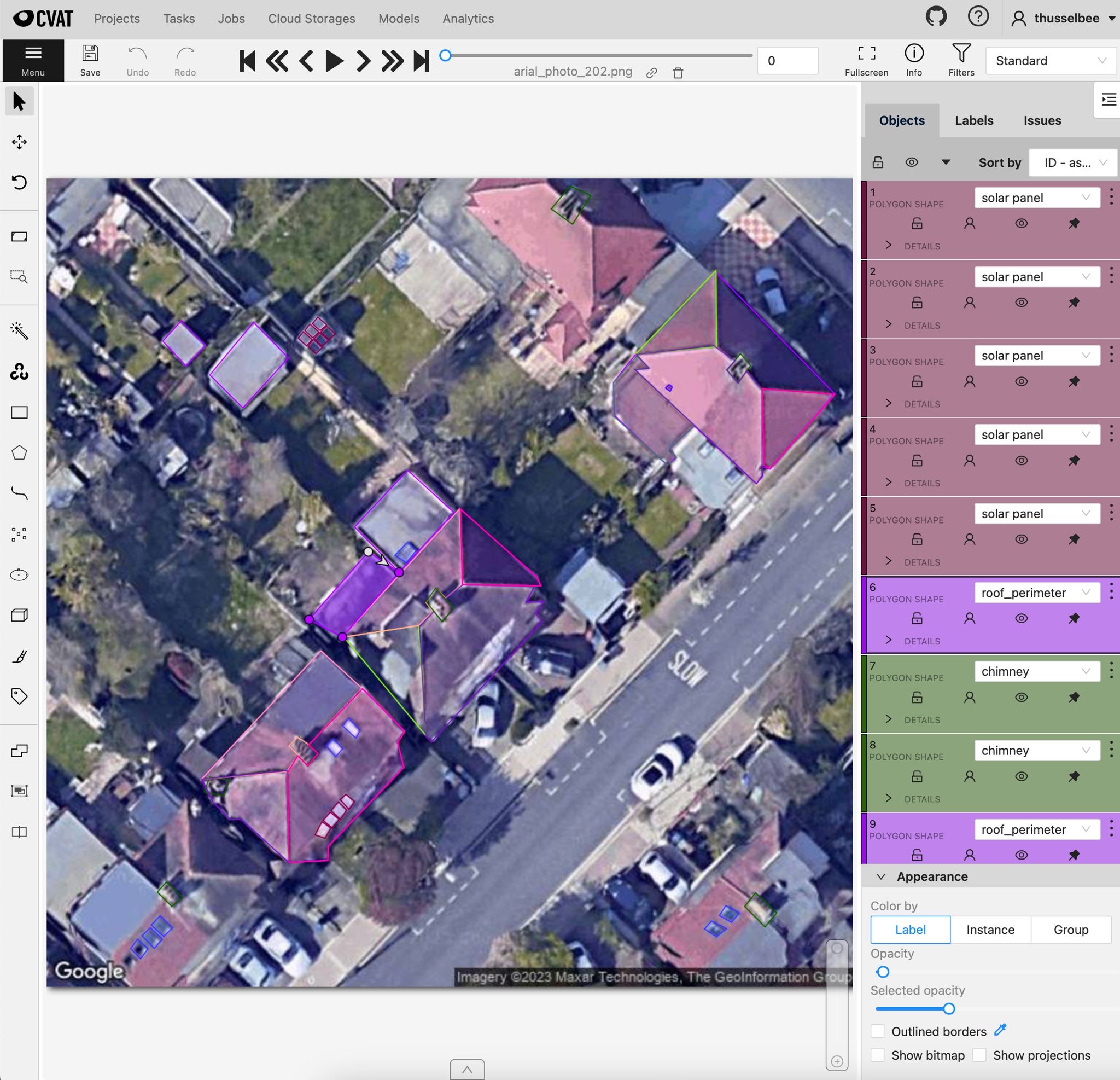The height and width of the screenshot is (1080, 1120).
Task: Click the Save button
Action: point(90,60)
